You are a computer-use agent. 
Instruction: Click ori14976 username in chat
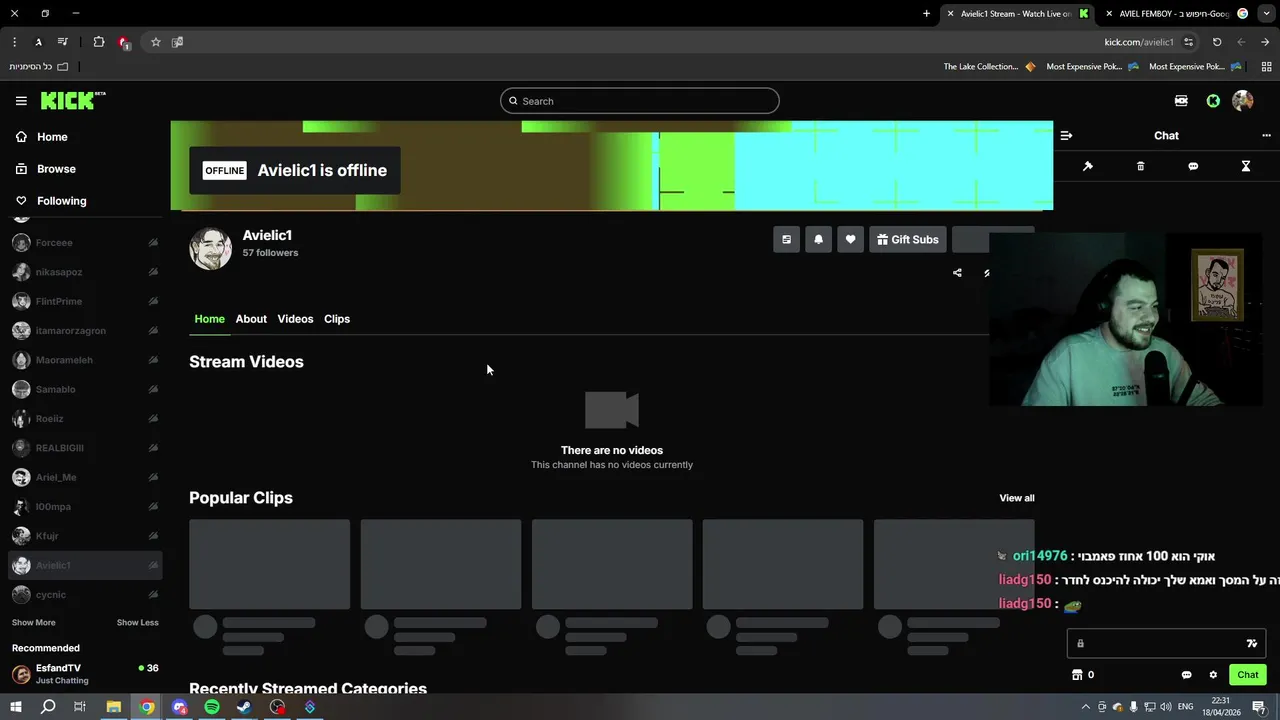[x=1040, y=556]
